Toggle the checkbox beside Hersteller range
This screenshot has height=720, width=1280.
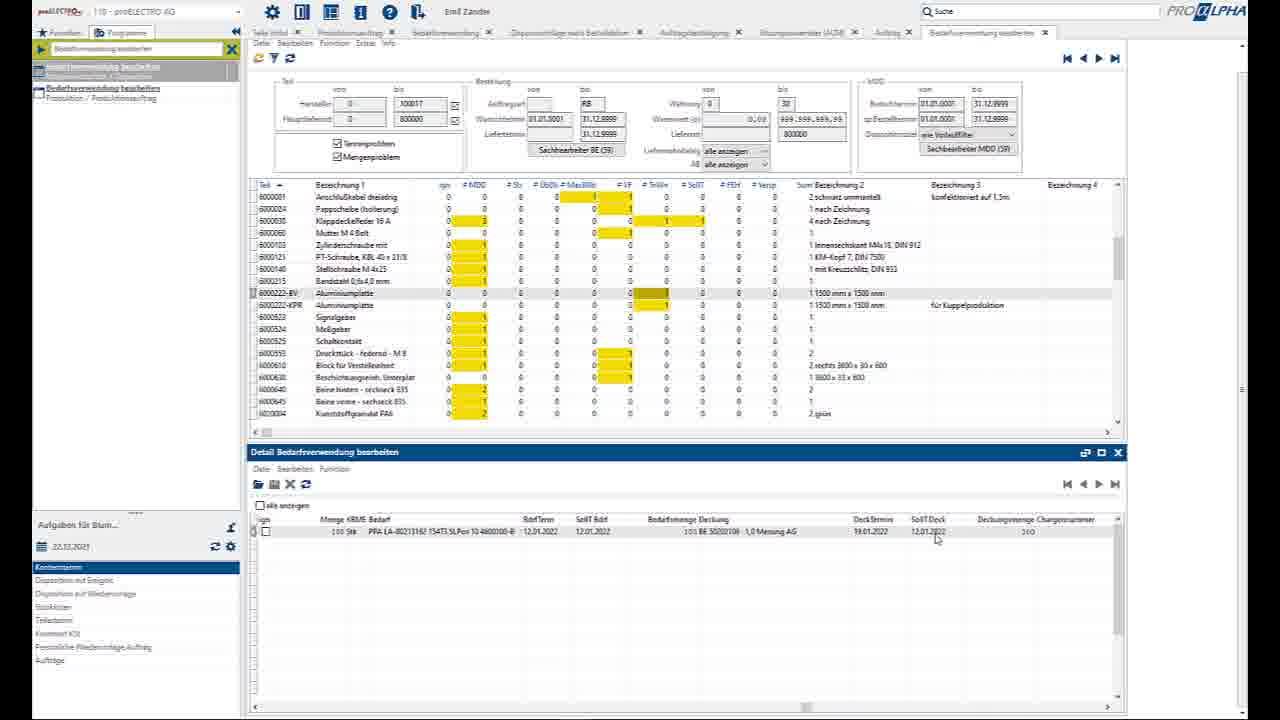point(455,105)
